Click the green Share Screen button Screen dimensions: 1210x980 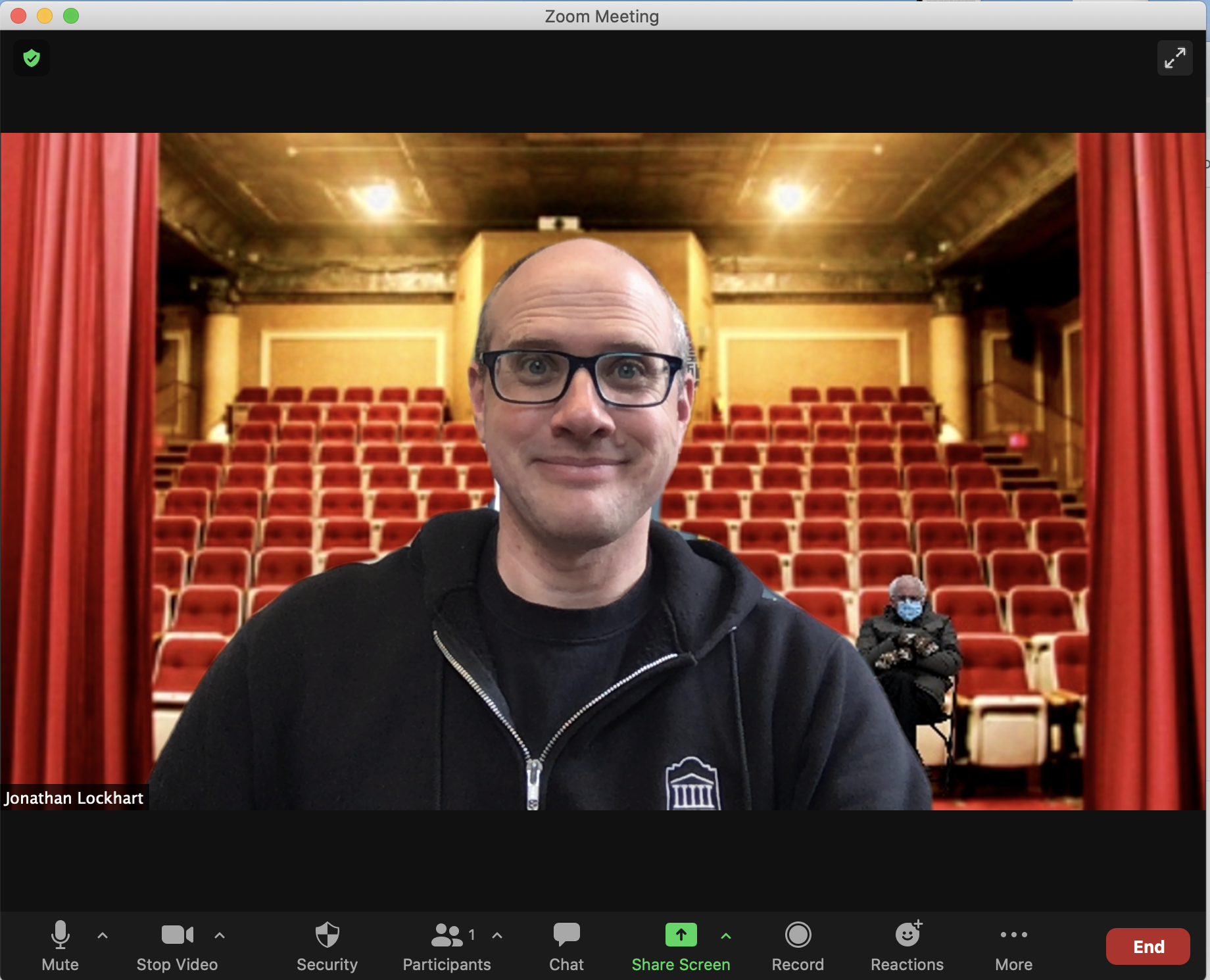(681, 946)
